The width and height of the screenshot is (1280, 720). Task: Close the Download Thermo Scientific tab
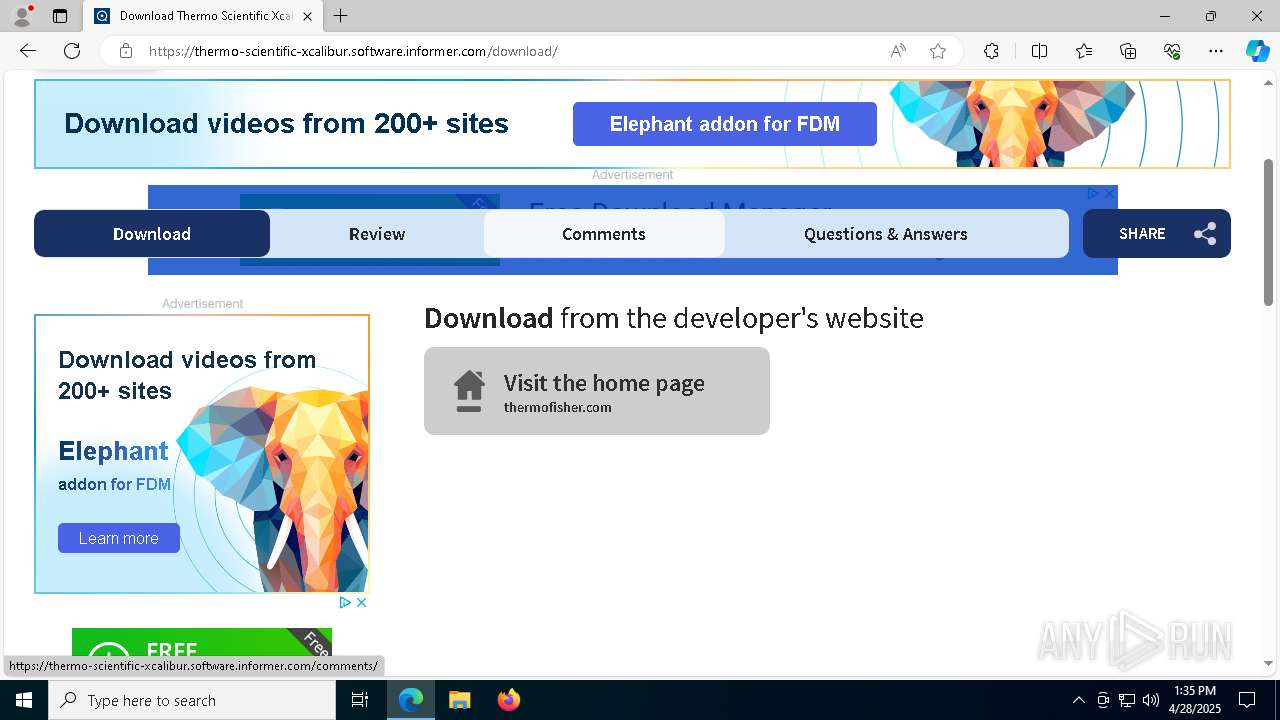(x=308, y=16)
